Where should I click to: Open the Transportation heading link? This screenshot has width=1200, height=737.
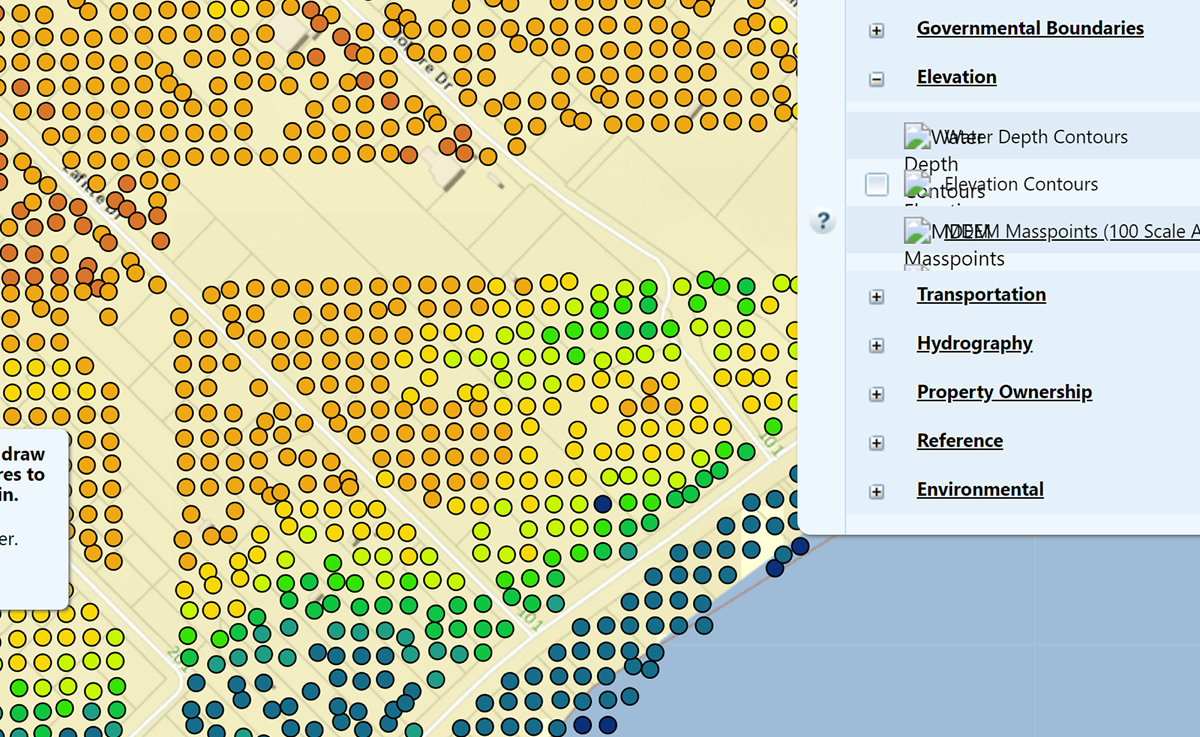pos(981,294)
